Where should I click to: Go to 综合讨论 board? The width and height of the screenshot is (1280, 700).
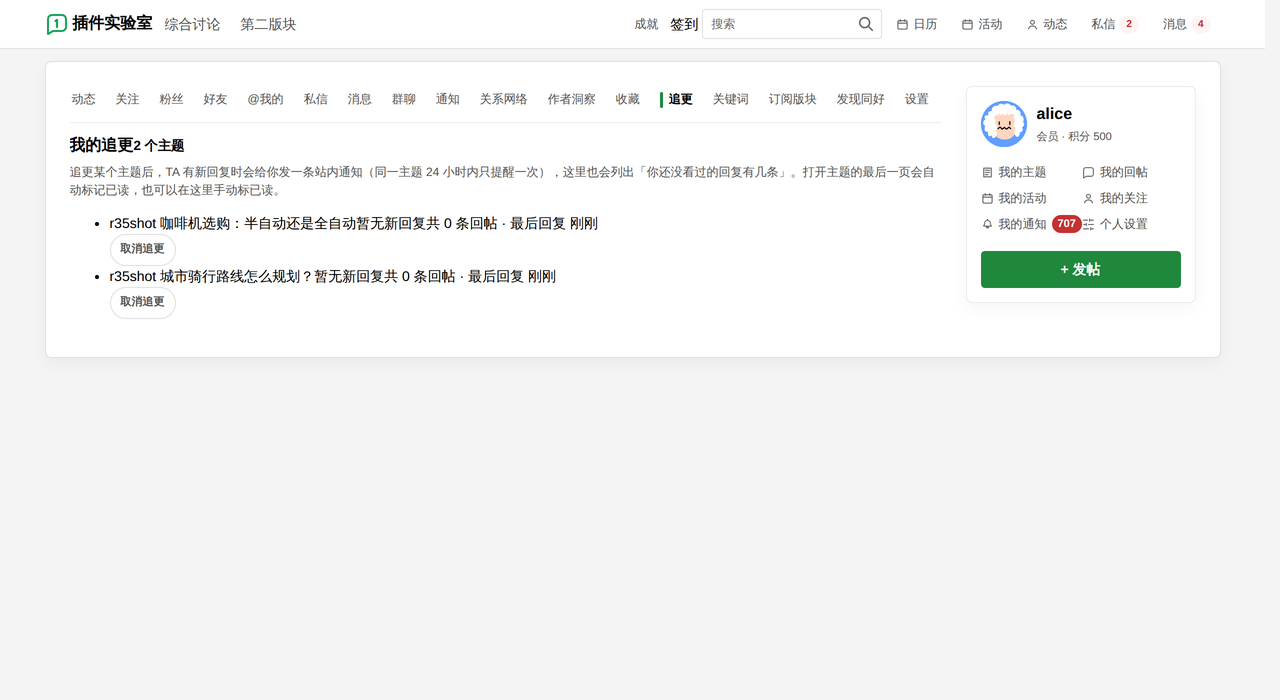192,24
